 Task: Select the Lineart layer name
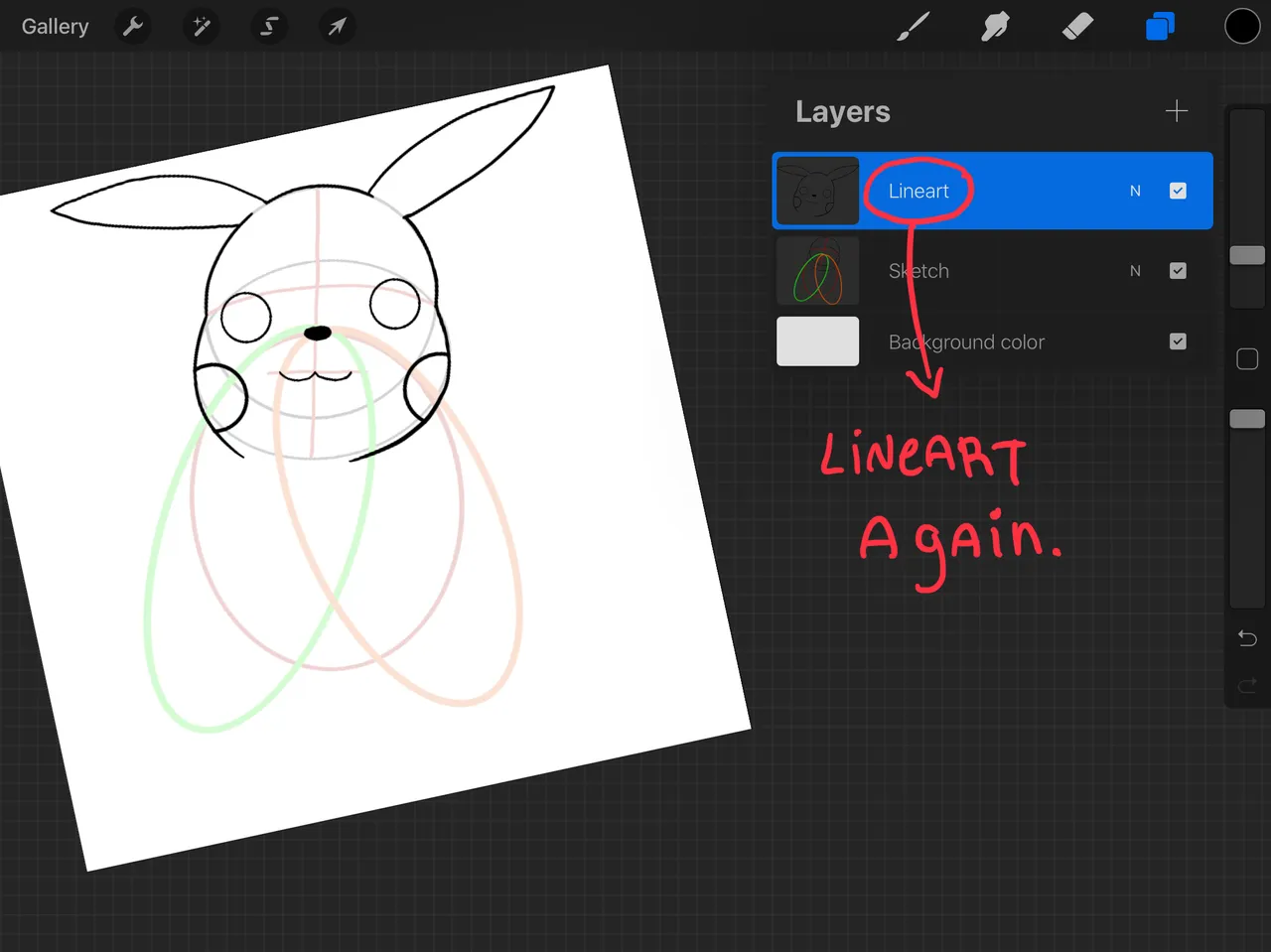[x=918, y=191]
